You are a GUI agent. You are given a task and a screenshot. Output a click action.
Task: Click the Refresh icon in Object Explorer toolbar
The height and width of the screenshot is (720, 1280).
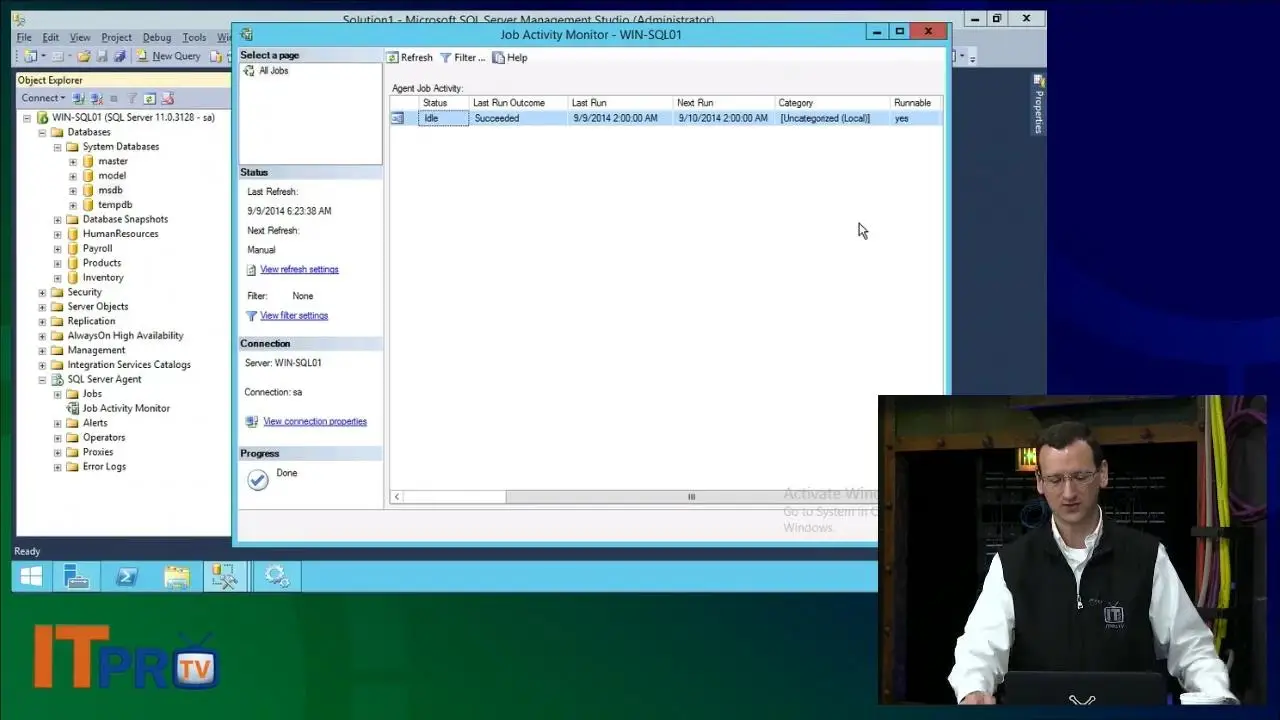tap(150, 98)
